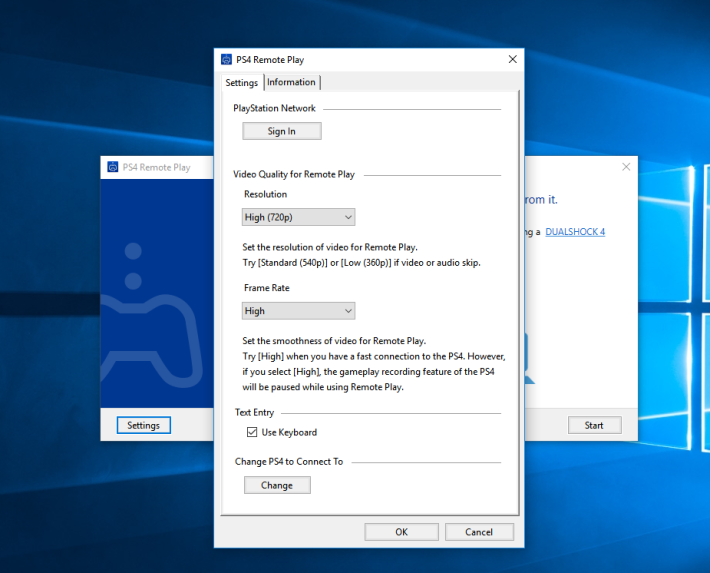Click the background PS4 Remote Play window icon

pos(112,167)
